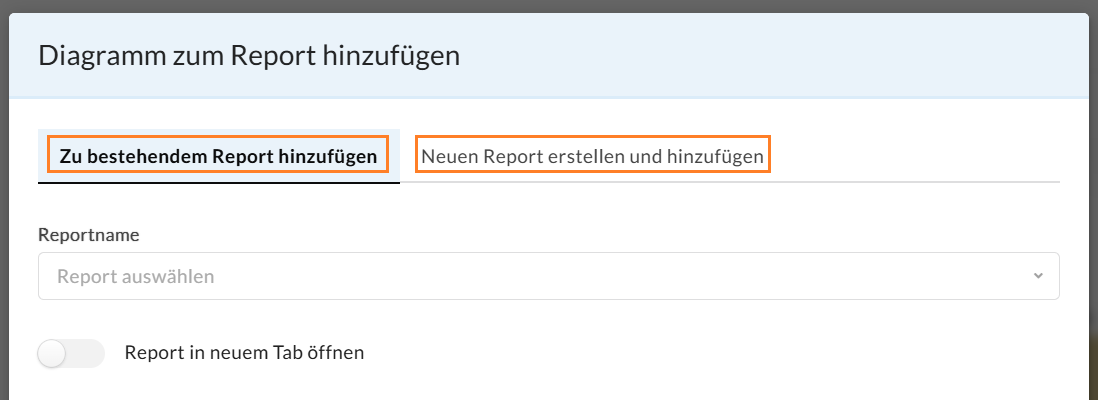The height and width of the screenshot is (400, 1098).
Task: Click the 'Reportname' field label
Action: tap(89, 235)
